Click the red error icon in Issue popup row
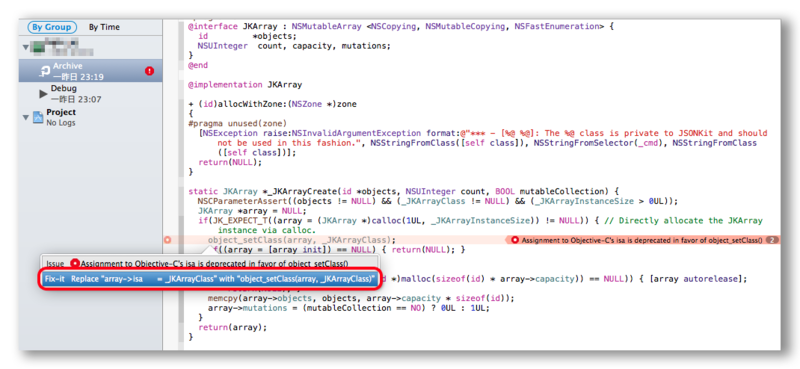Viewport: 800px width, 369px height. click(76, 264)
